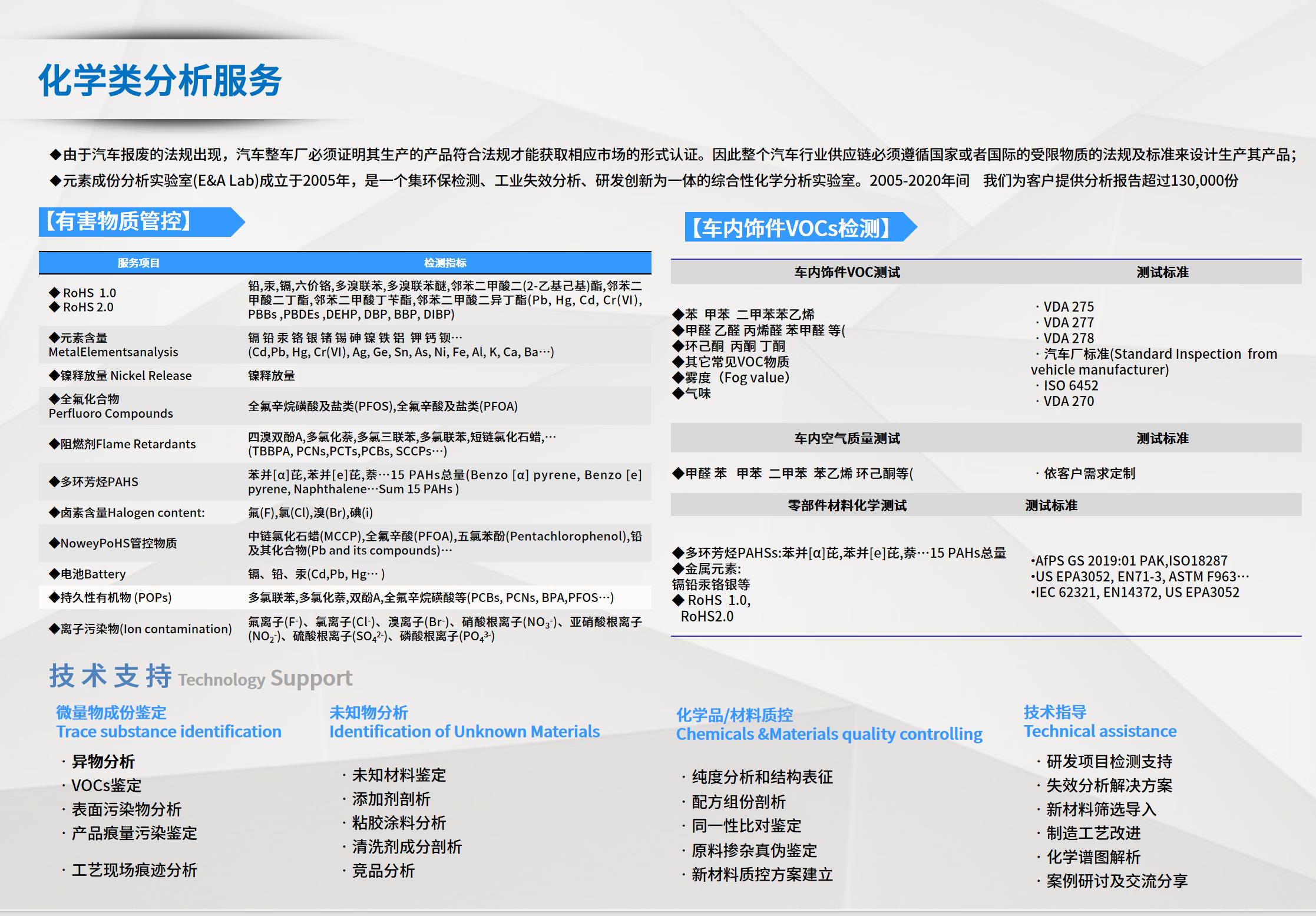Click the 添加剂剖析 bullet
The width and height of the screenshot is (1316, 916).
point(386,799)
